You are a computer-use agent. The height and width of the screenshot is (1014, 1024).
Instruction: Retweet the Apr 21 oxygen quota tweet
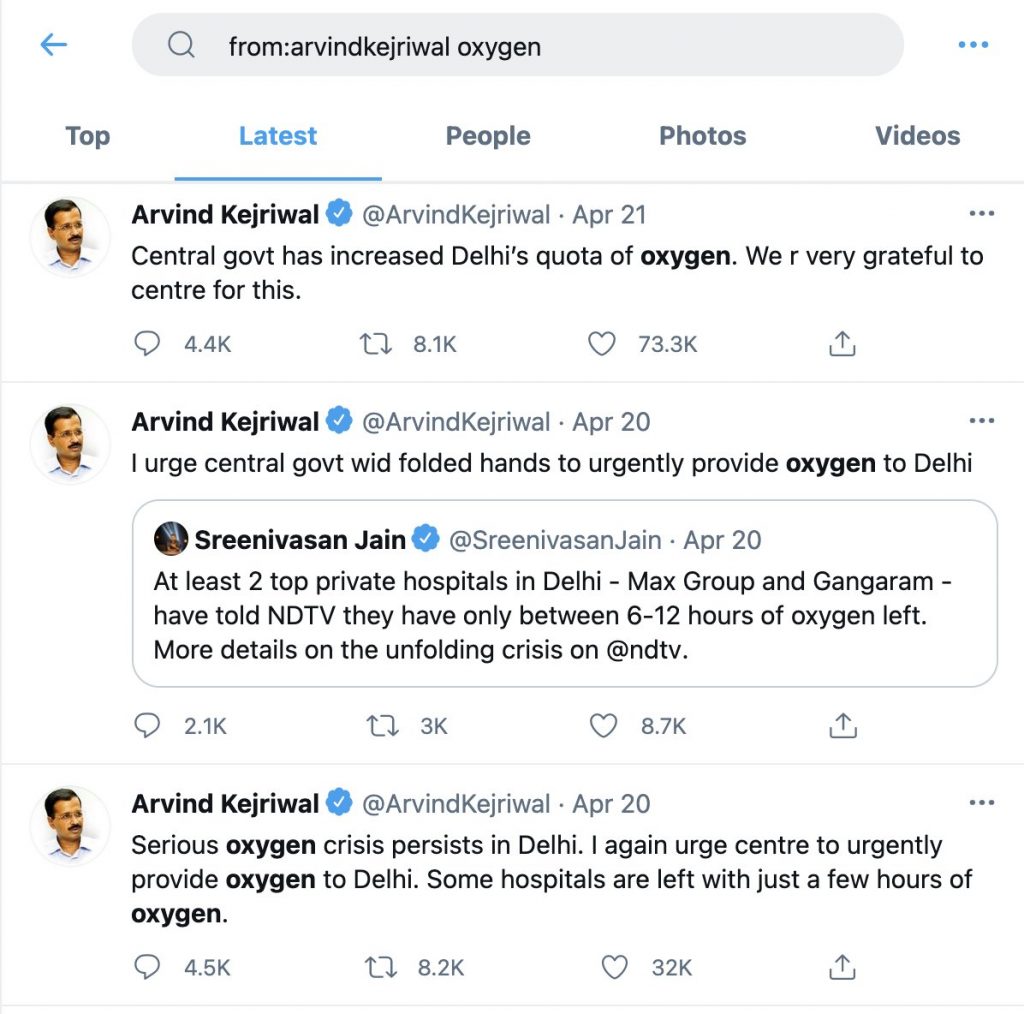[378, 344]
